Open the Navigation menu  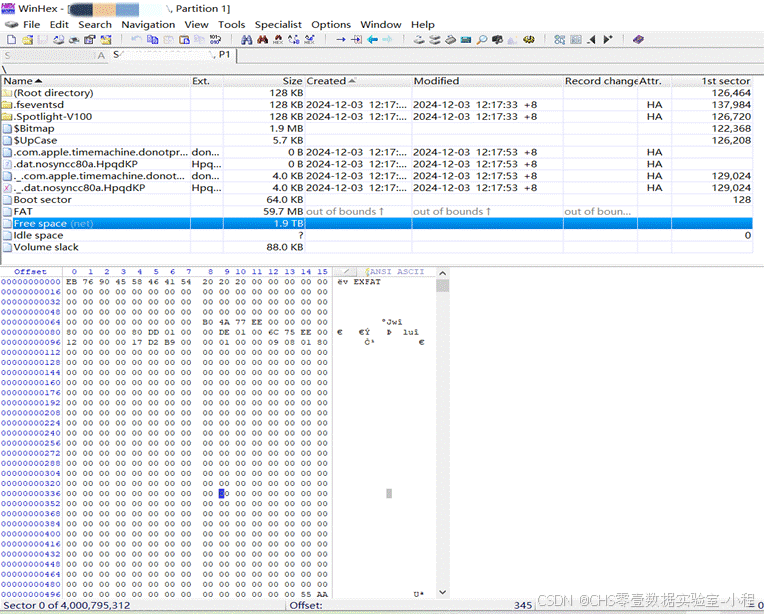[x=148, y=24]
